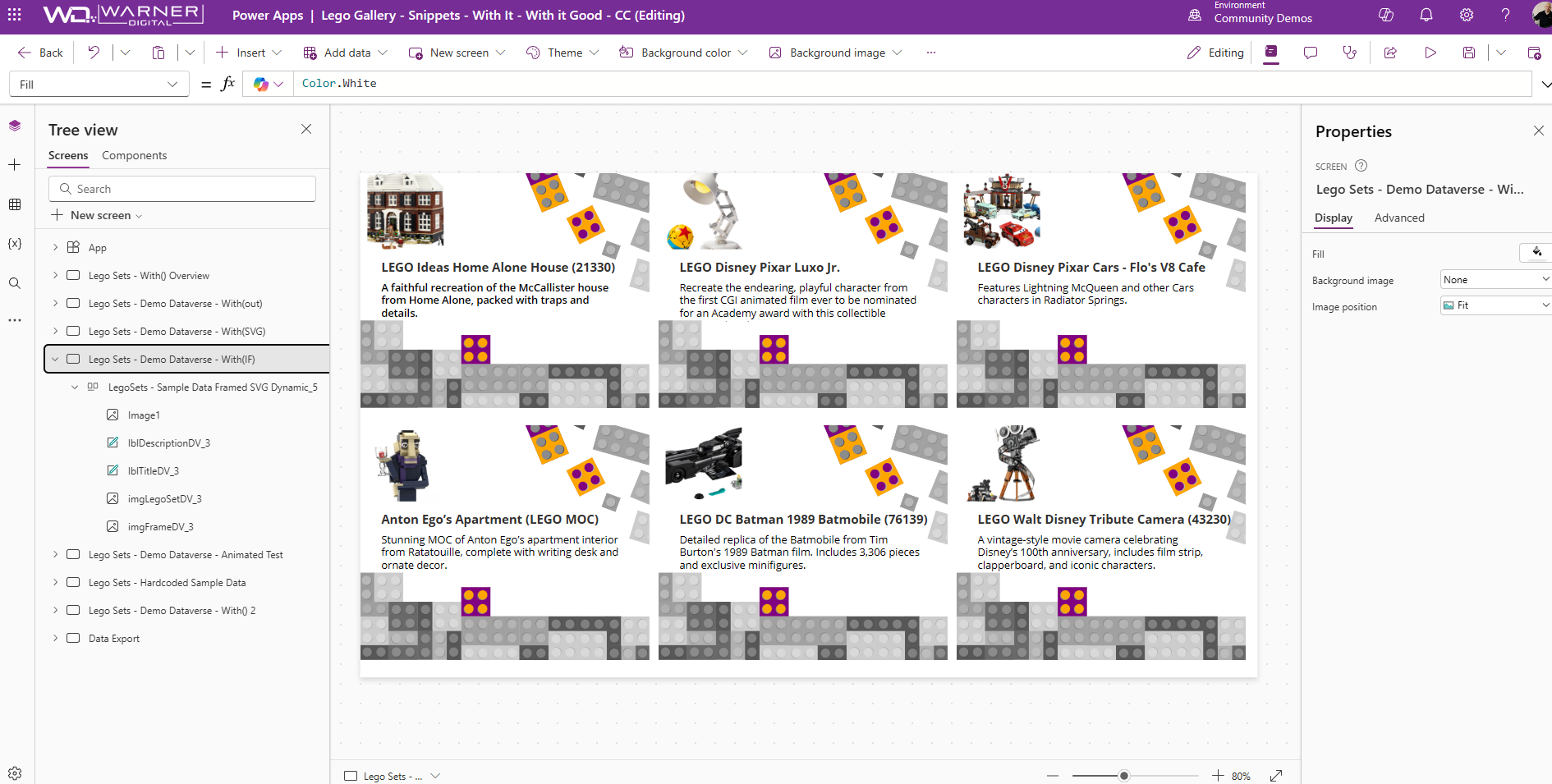Click the Fill paint bucket swatch
This screenshot has width=1552, height=784.
[1536, 252]
